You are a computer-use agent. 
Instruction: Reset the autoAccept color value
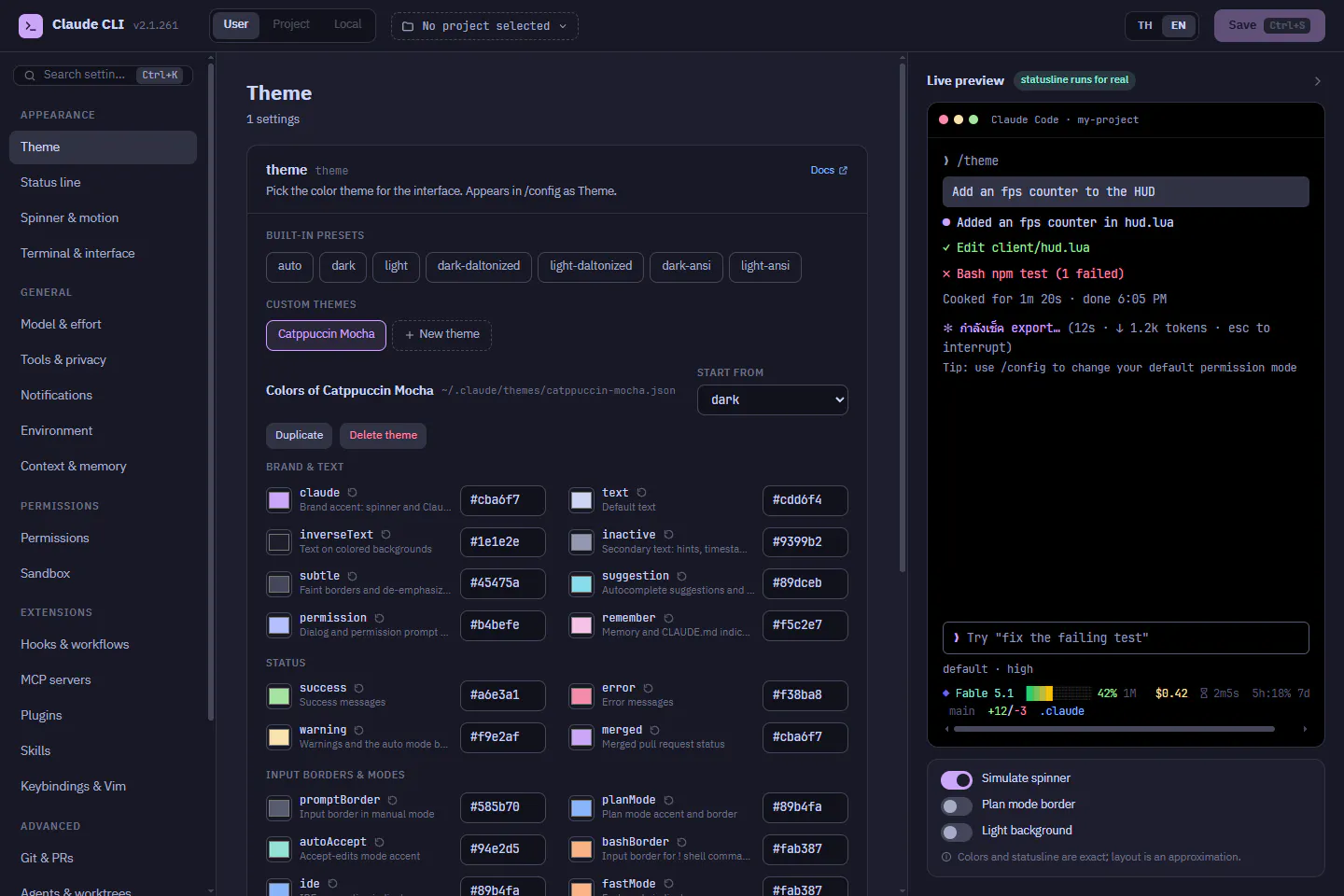pos(380,843)
